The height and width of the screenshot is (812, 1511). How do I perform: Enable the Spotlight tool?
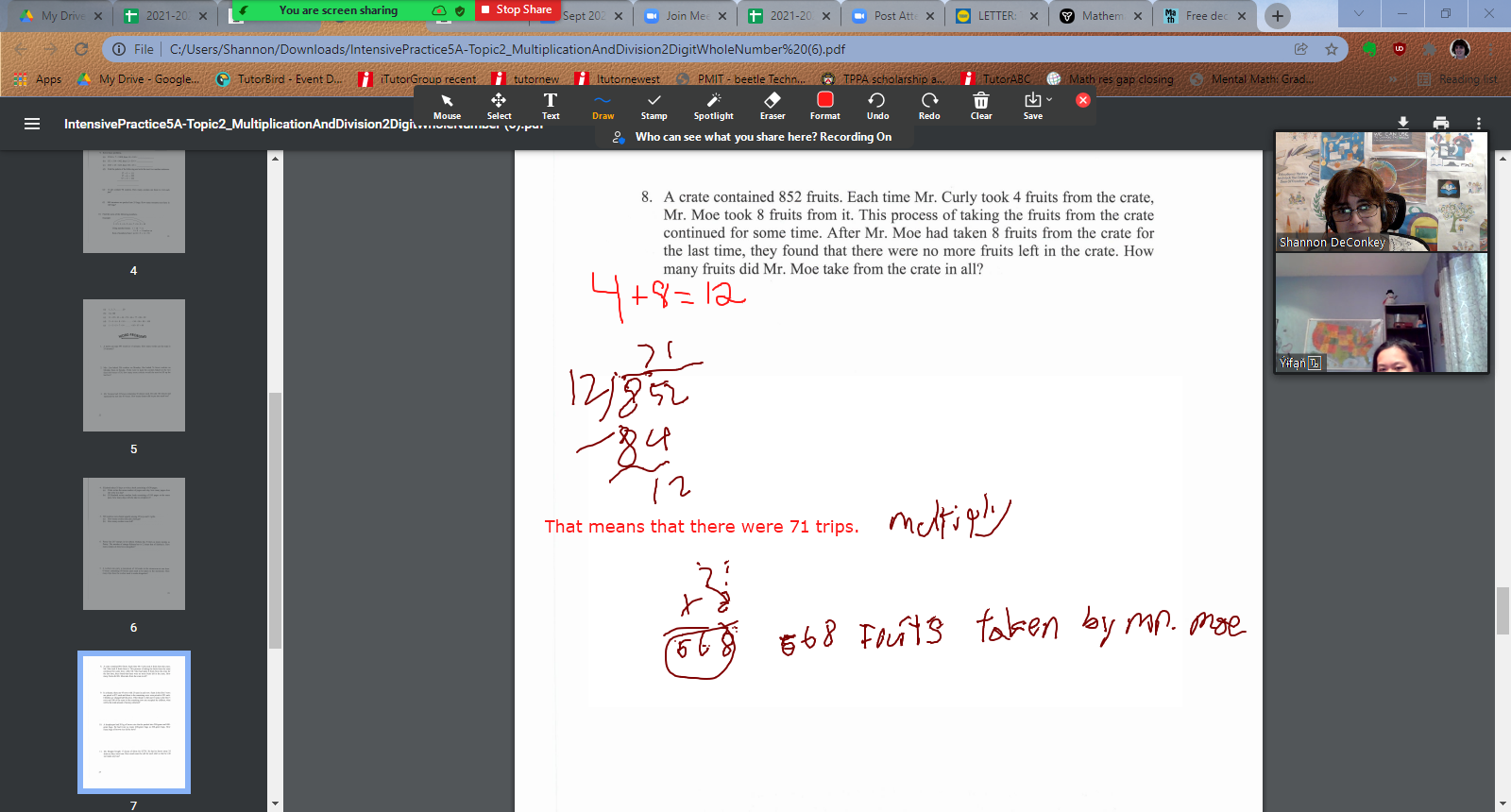[x=713, y=106]
